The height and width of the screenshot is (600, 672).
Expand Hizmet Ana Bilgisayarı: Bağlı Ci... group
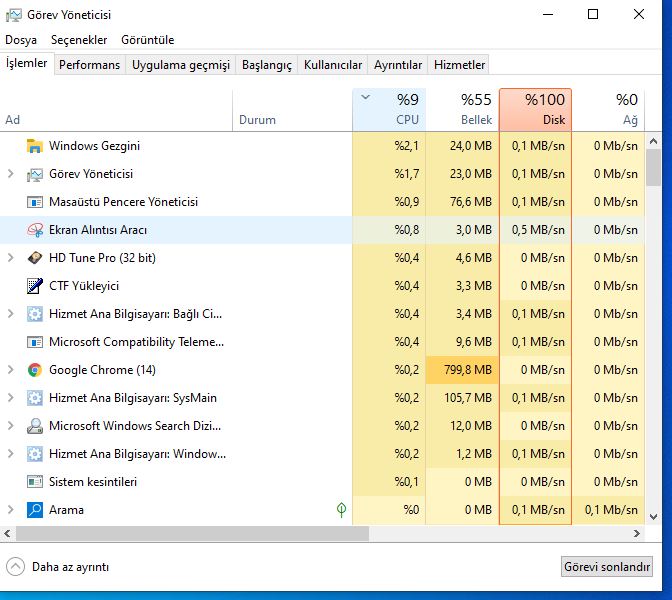(x=11, y=314)
